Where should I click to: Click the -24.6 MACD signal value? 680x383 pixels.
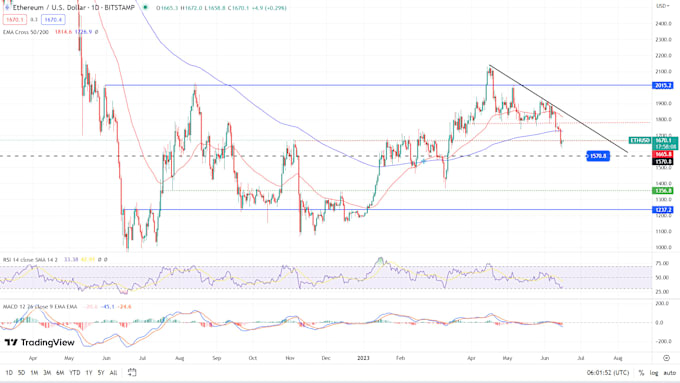pos(124,307)
